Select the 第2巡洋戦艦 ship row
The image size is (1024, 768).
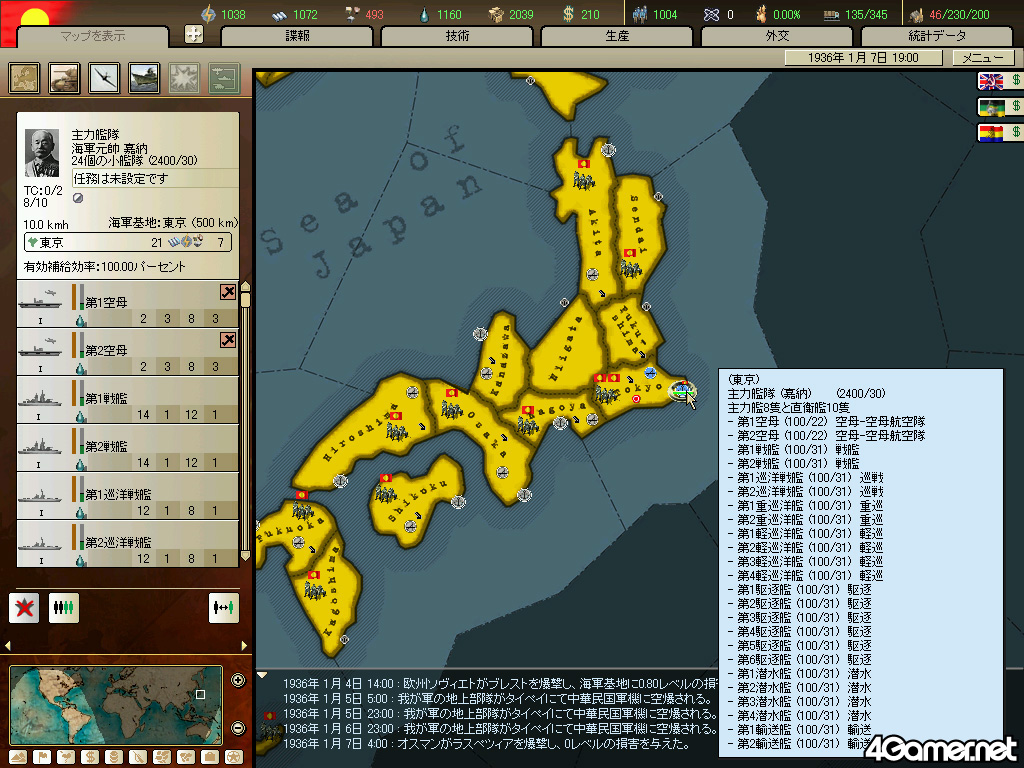[x=127, y=543]
